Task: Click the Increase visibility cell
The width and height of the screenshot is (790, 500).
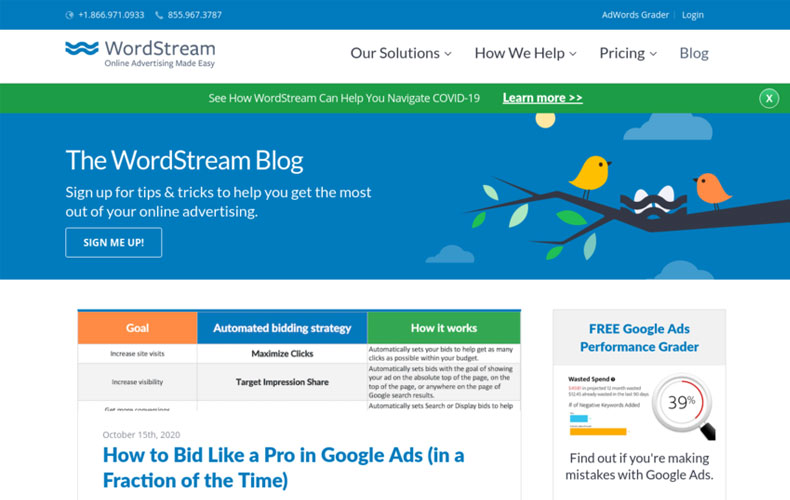Action: click(138, 382)
